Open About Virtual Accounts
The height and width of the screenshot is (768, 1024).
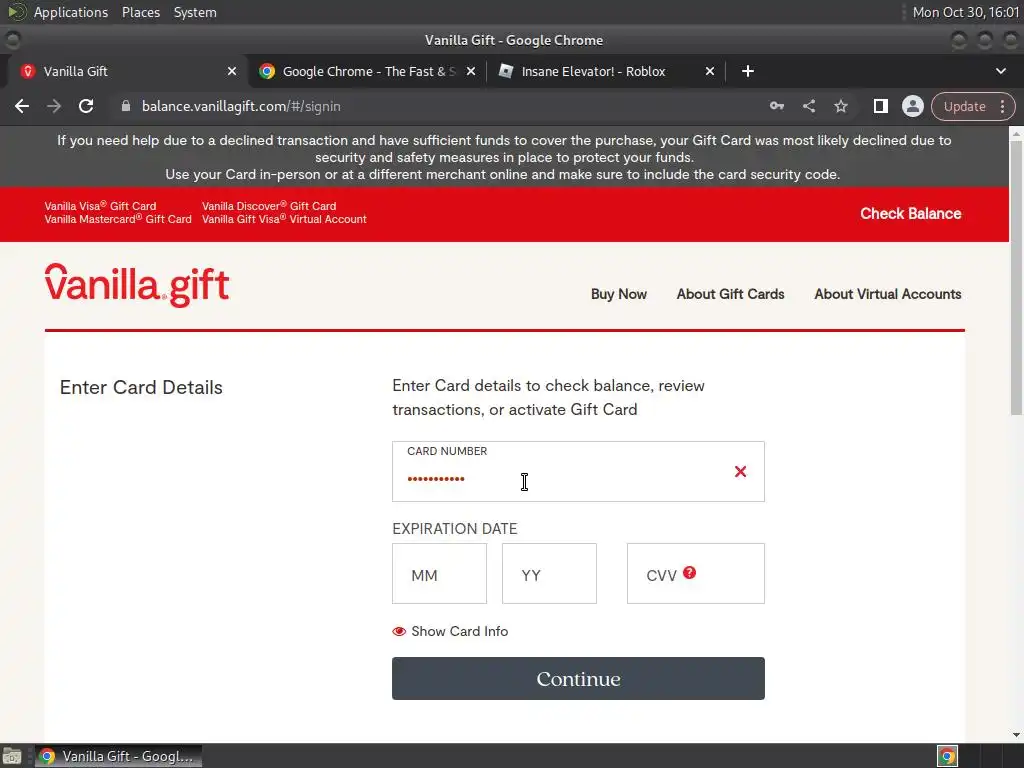click(x=888, y=294)
